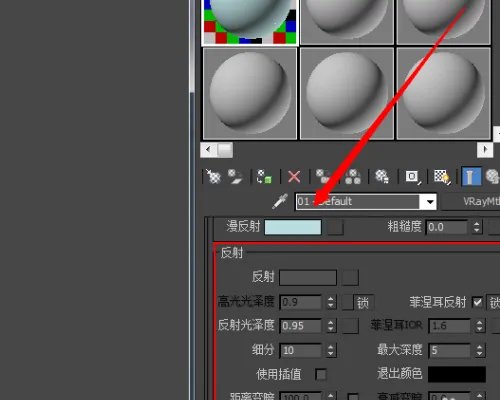Screen dimensions: 500x400
Task: Adjust the 高光光泽度 spinner arrows
Action: [331, 302]
